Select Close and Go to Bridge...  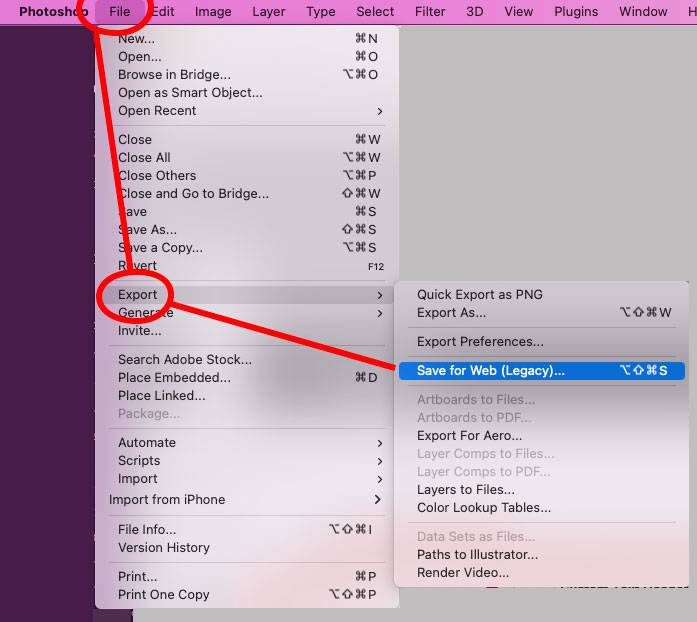pos(247,194)
